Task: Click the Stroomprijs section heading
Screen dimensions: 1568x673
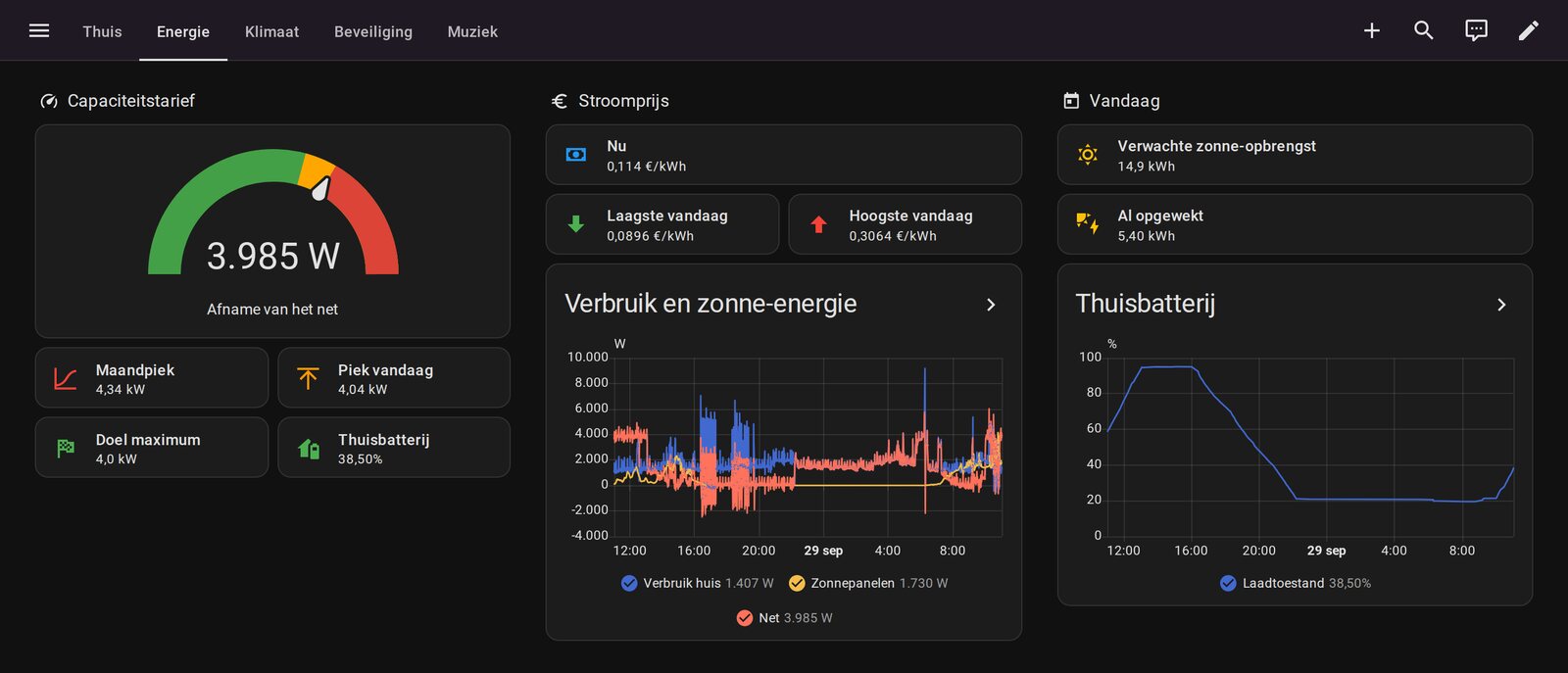Action: 623,101
